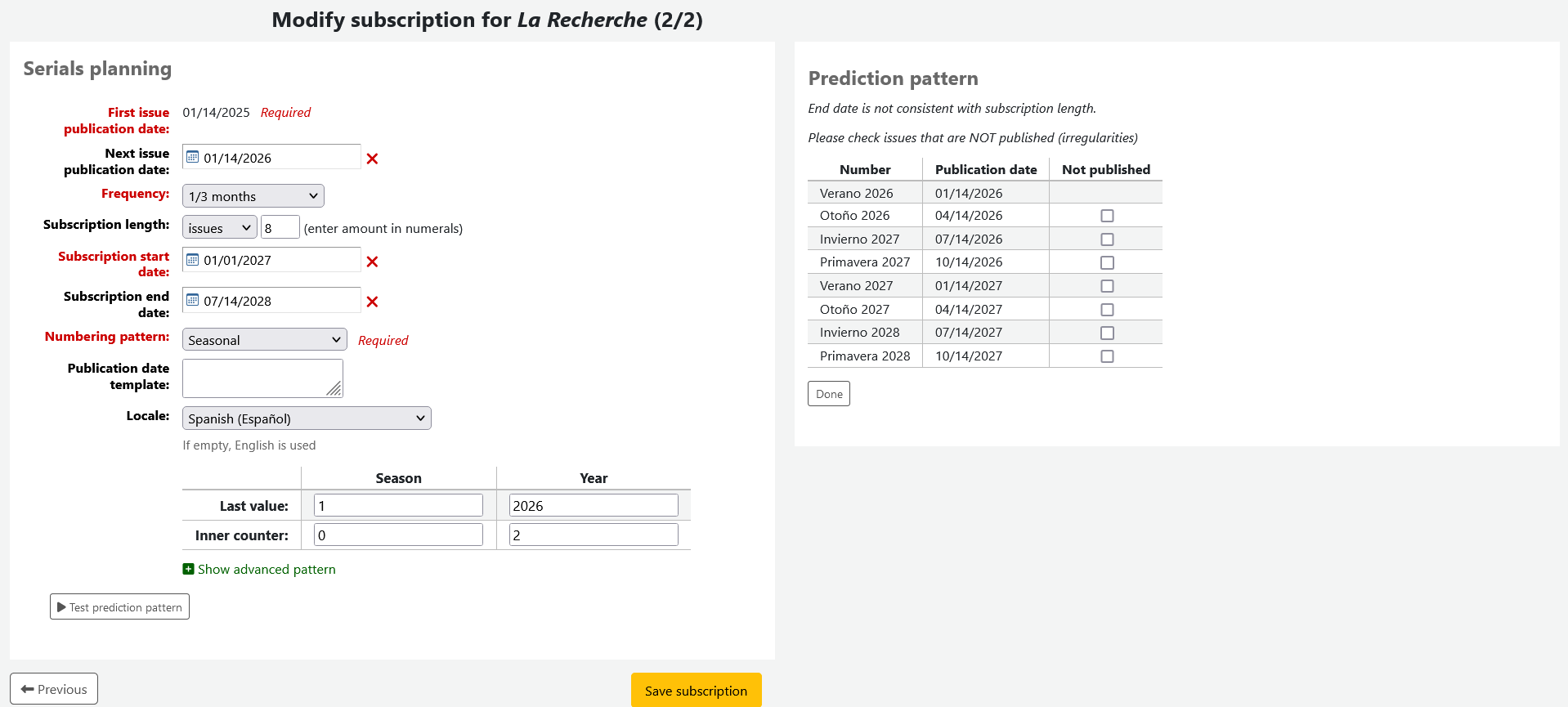Open calendar for next issue publication date

click(193, 157)
